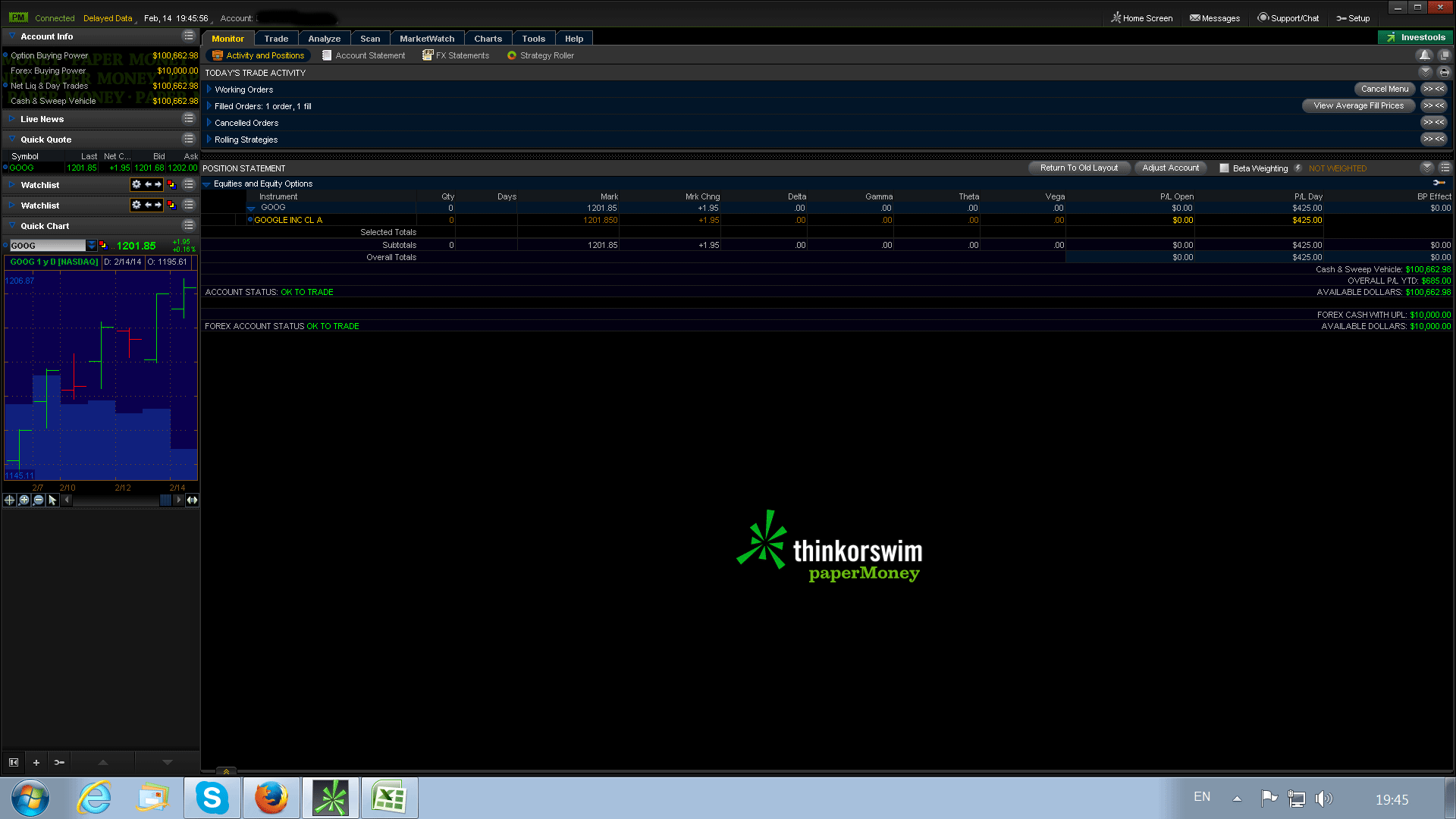Go to Home Screen in top bar
This screenshot has height=819, width=1456.
tap(1142, 18)
